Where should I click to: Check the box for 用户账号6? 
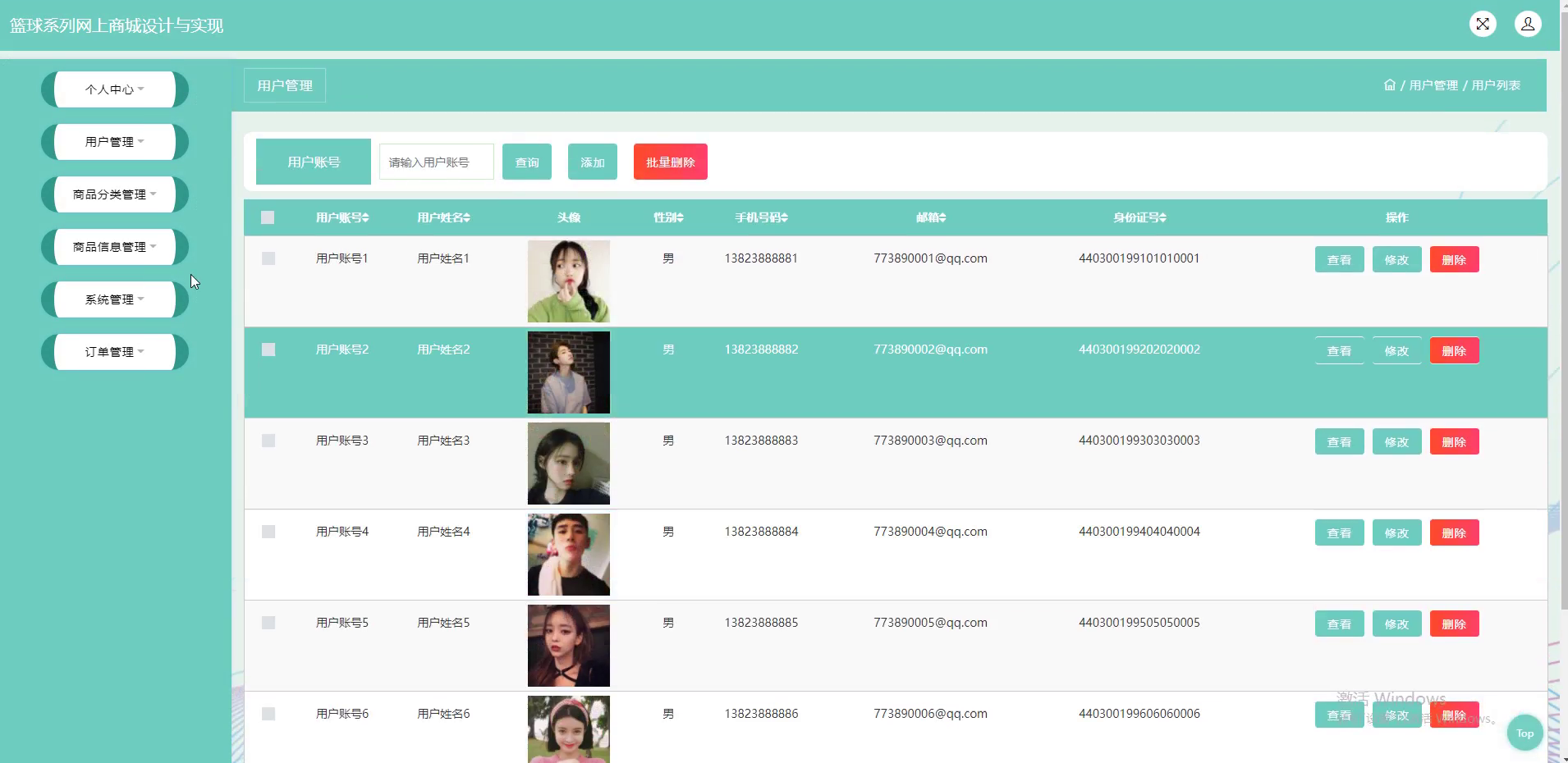(268, 714)
